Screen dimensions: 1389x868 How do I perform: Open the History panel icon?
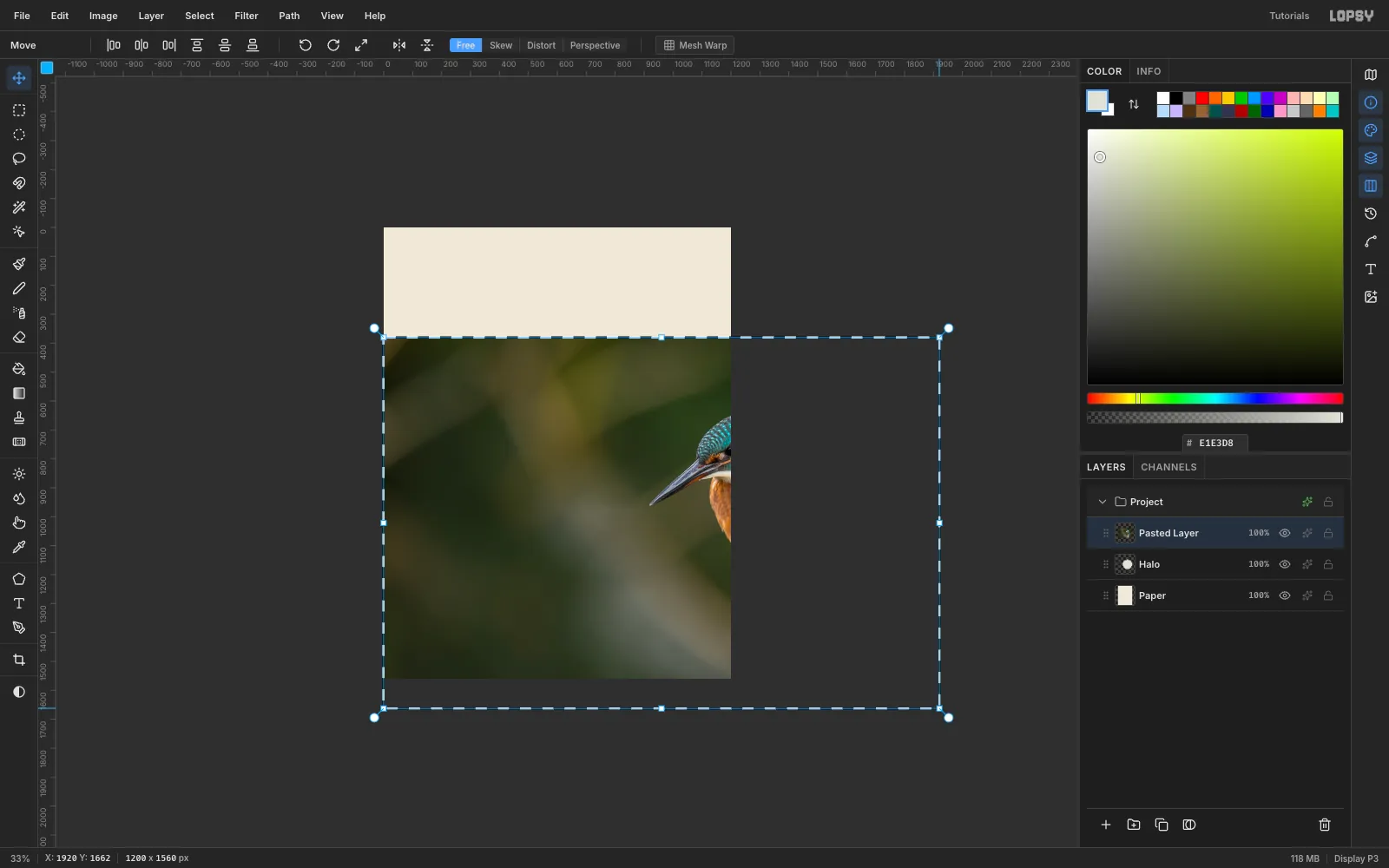click(x=1371, y=214)
